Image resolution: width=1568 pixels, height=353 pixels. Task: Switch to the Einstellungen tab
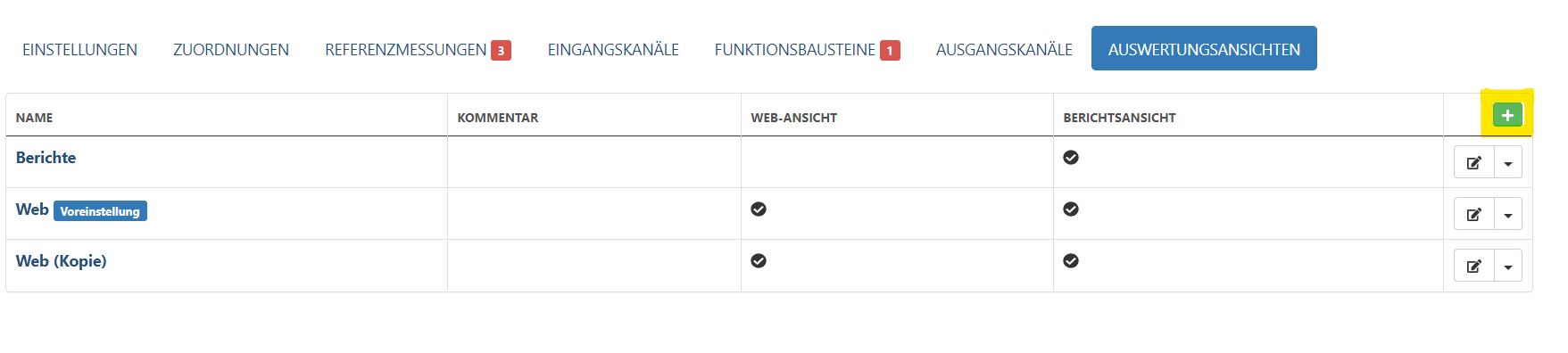click(x=79, y=49)
